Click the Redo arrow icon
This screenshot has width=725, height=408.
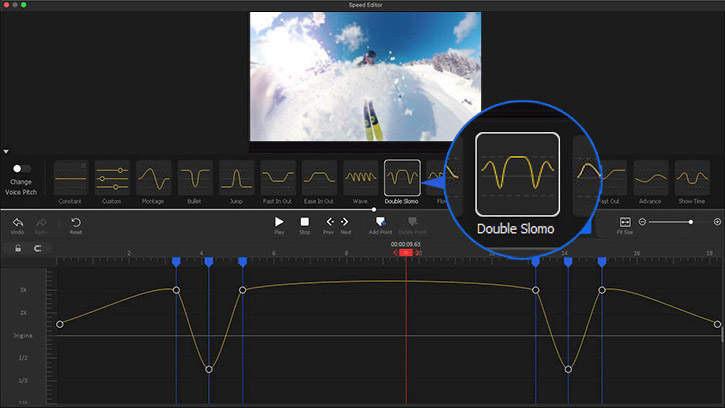click(41, 225)
